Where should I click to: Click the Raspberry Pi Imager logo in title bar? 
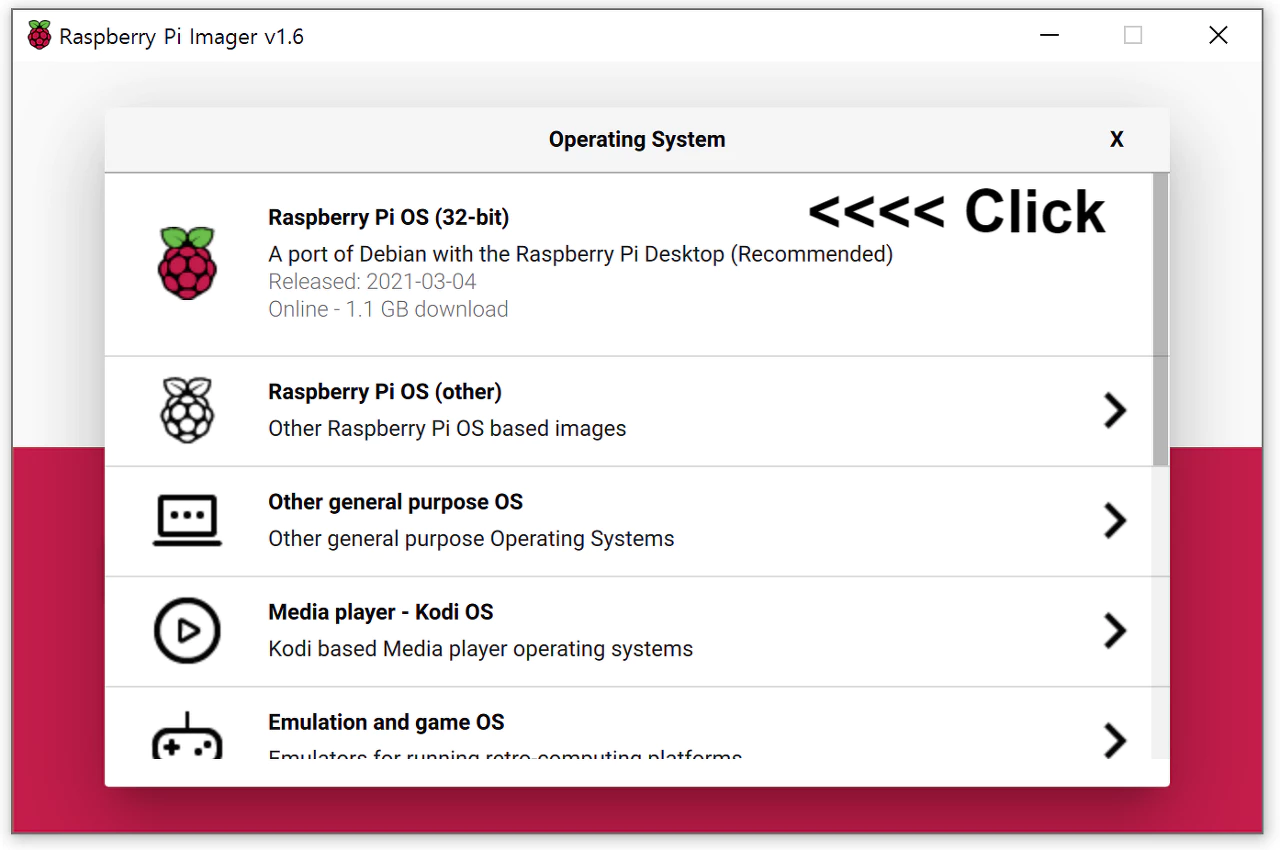(x=39, y=36)
